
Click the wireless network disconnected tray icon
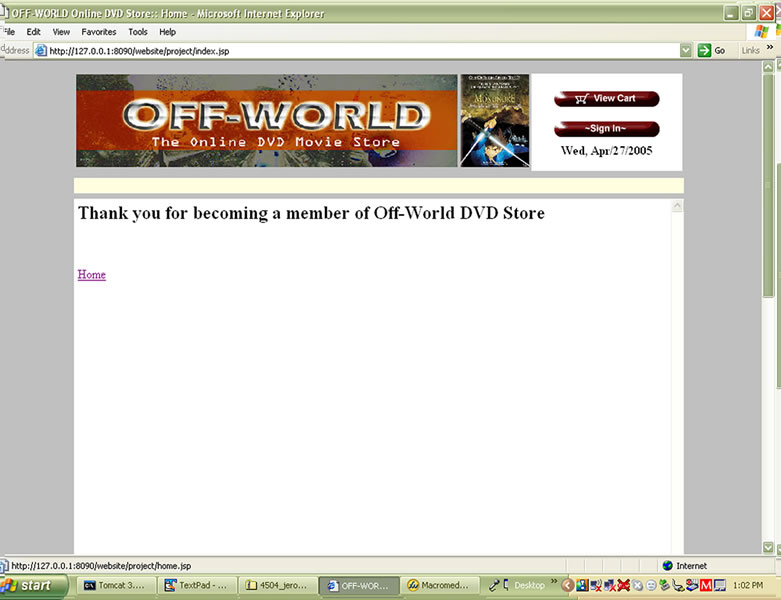pos(596,585)
